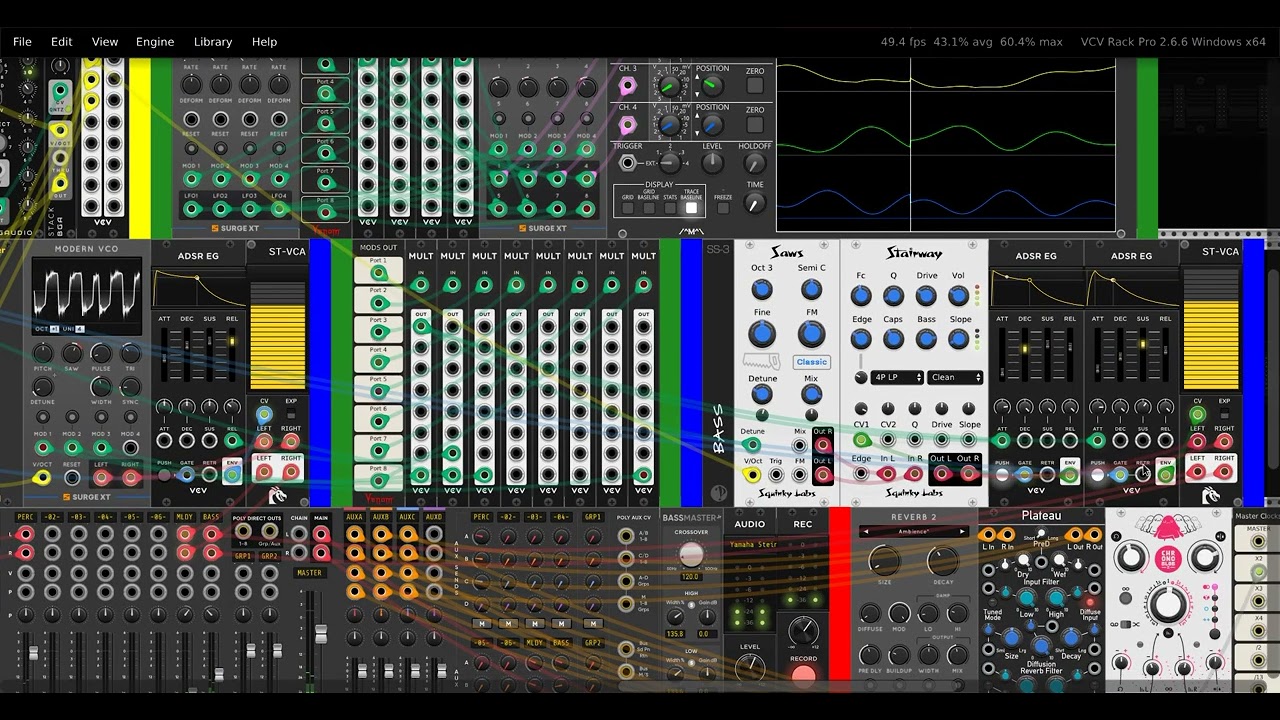Click the Master Clock X2 output jack
The image size is (1280, 720).
point(1258,571)
